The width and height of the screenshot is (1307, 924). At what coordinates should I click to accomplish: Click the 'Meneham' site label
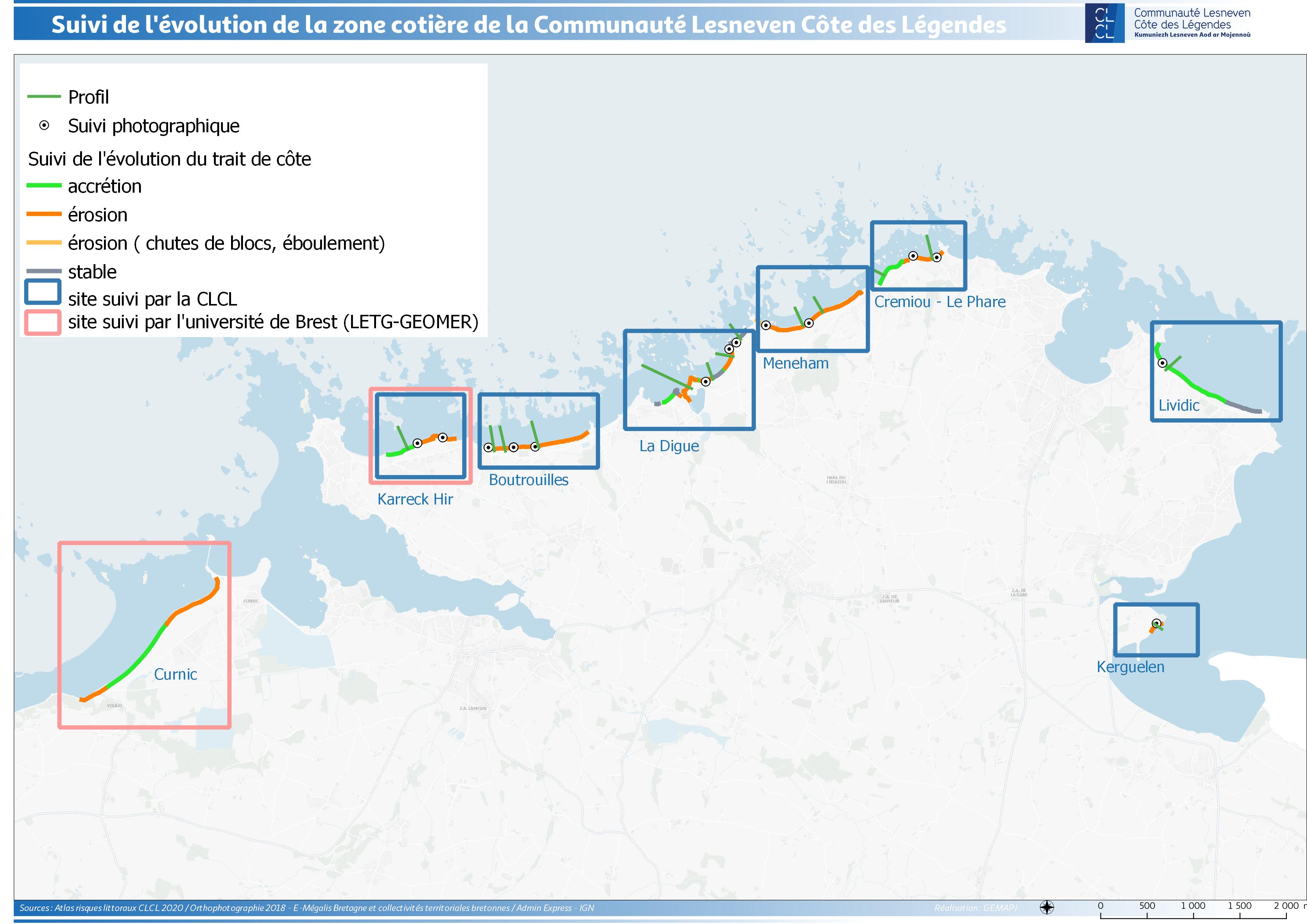(x=796, y=363)
